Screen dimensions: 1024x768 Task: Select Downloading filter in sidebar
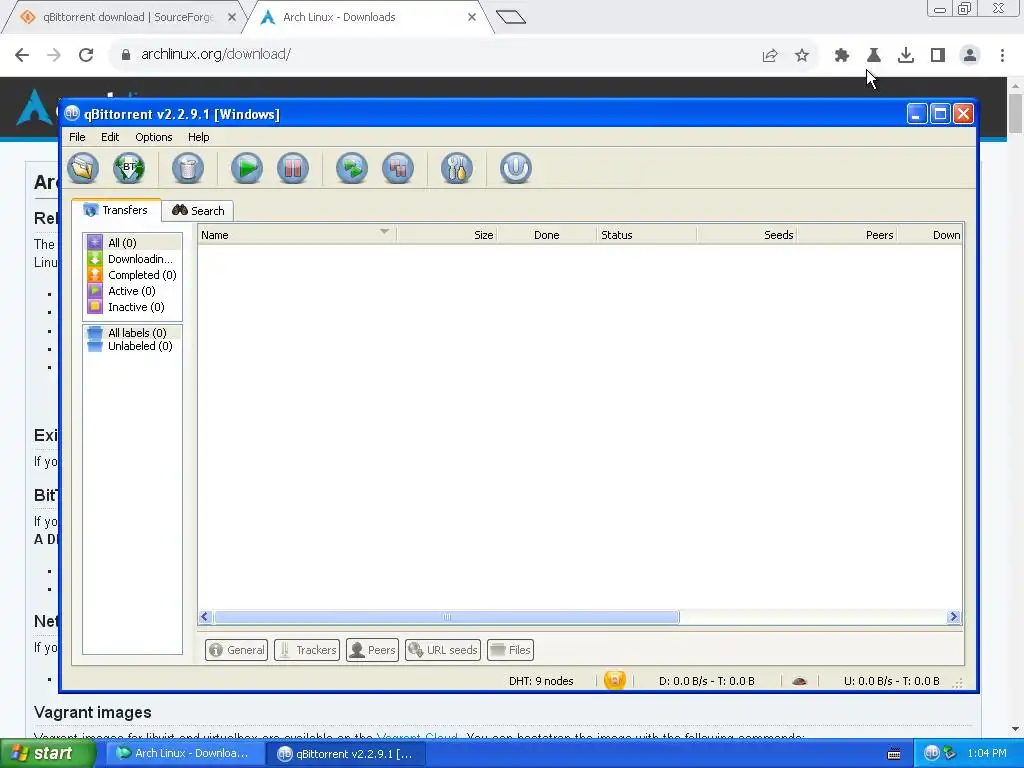(x=133, y=259)
